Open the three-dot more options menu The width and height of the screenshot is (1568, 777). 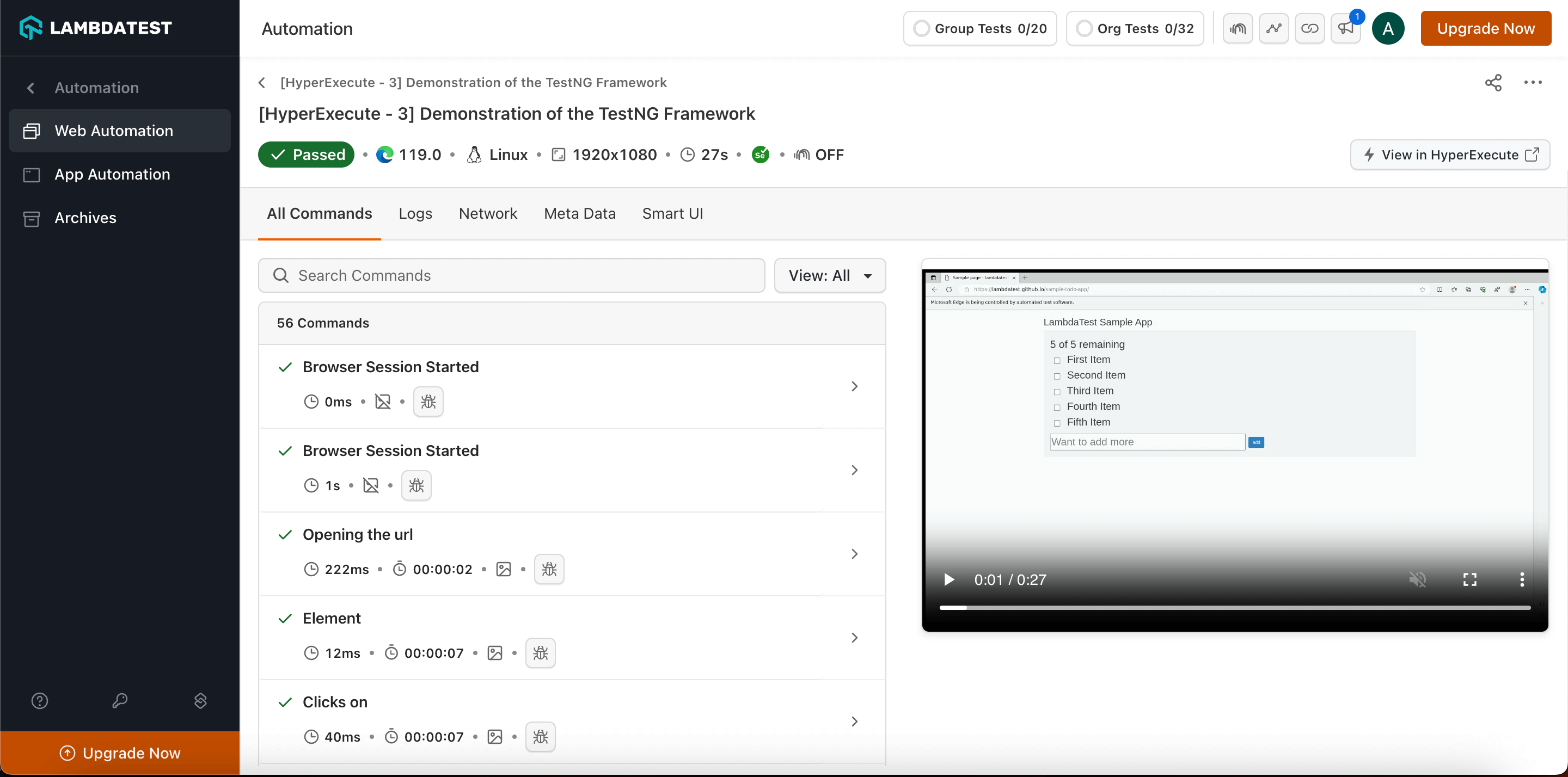point(1532,83)
